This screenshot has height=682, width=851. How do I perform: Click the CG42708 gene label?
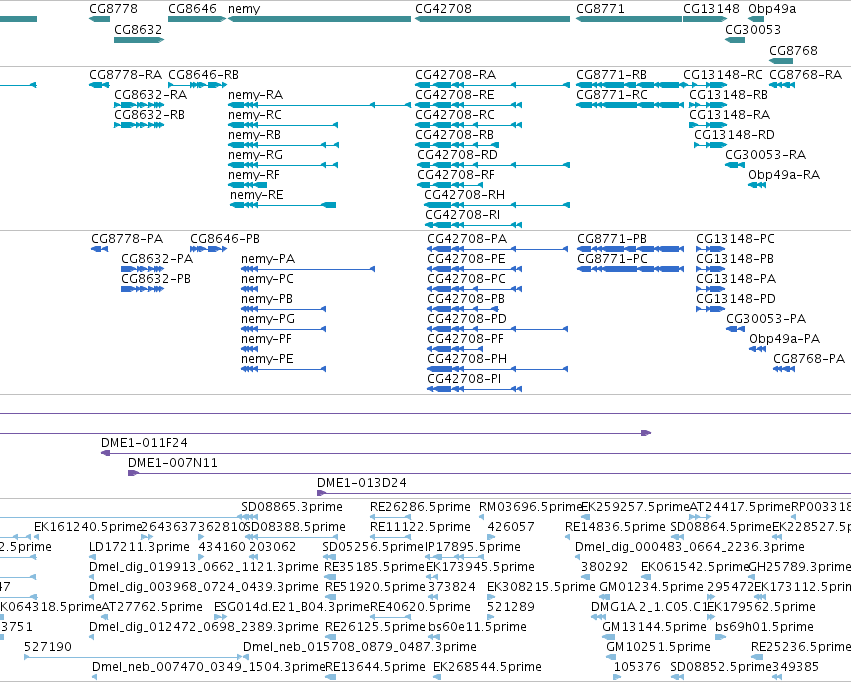pyautogui.click(x=443, y=9)
